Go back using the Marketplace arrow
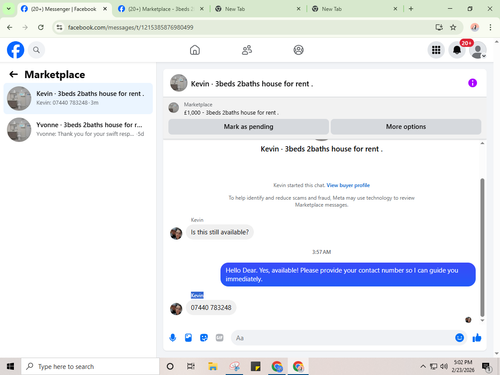Image resolution: width=500 pixels, height=375 pixels. coord(13,74)
